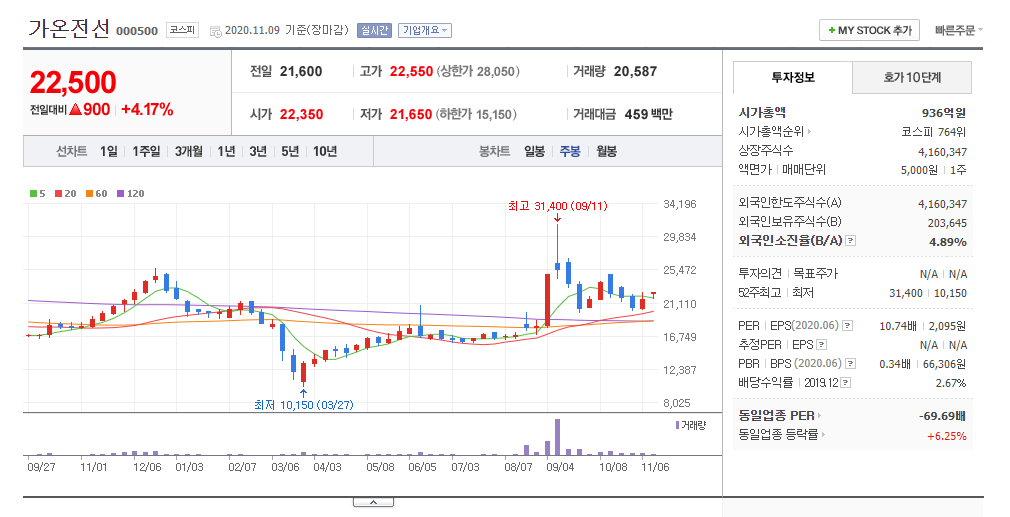This screenshot has height=517, width=1010.
Task: Expand the 빠른주문 quick order dropdown
Action: click(959, 30)
